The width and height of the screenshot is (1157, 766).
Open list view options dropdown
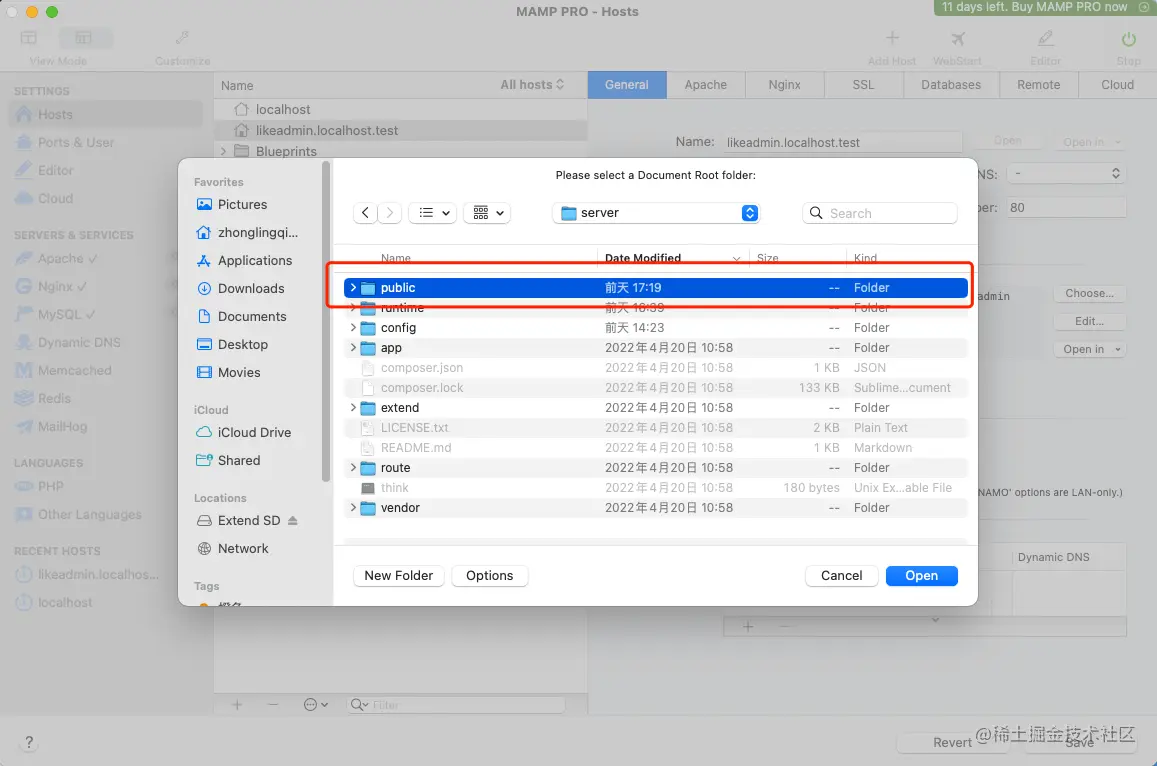point(433,213)
